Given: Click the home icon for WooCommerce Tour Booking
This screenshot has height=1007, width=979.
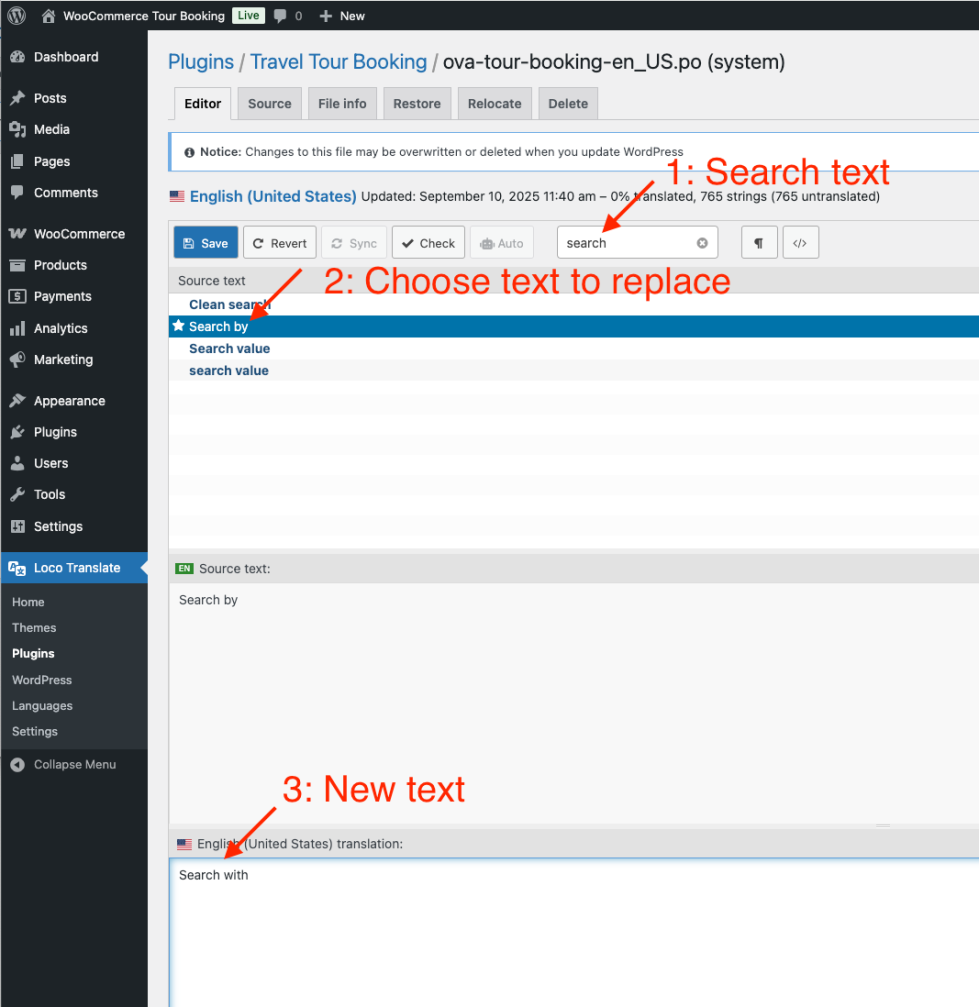Looking at the screenshot, I should point(48,16).
